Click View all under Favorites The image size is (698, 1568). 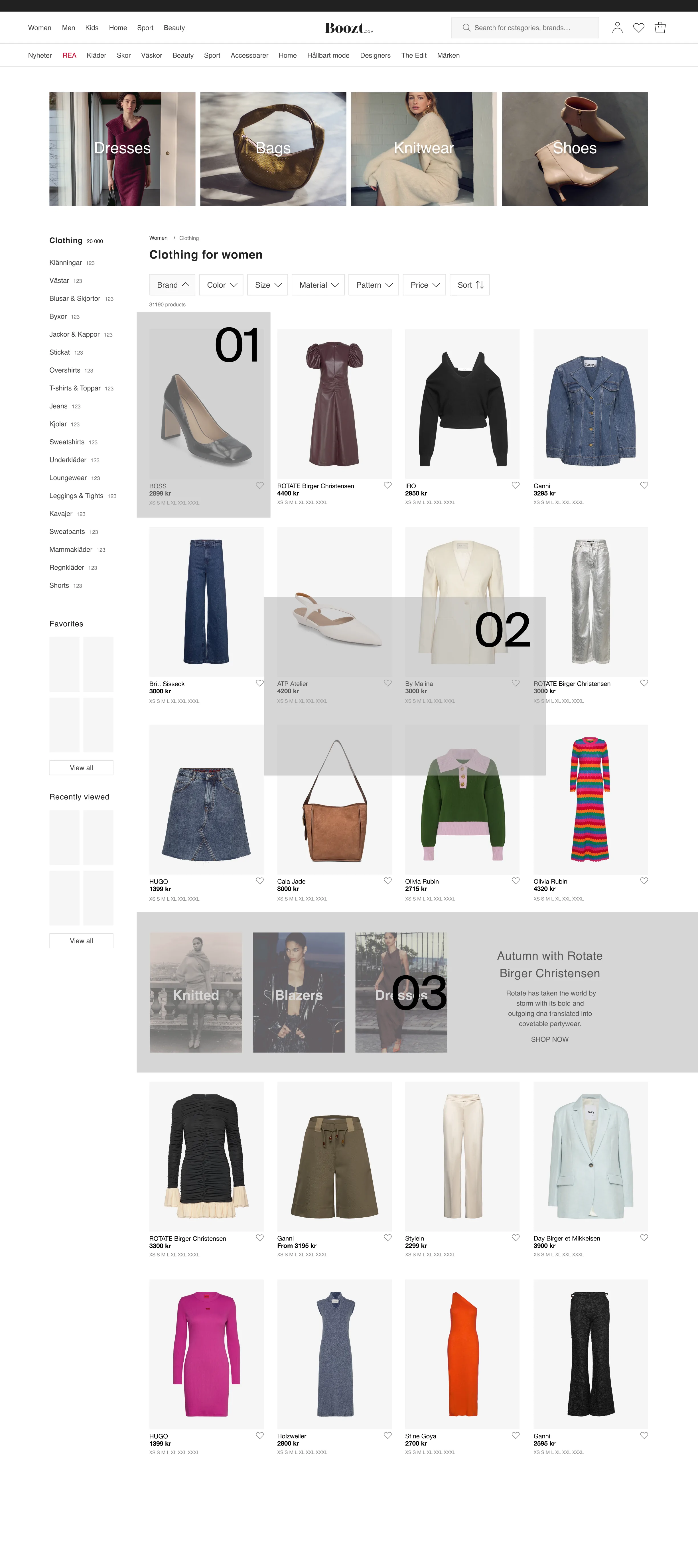(82, 767)
